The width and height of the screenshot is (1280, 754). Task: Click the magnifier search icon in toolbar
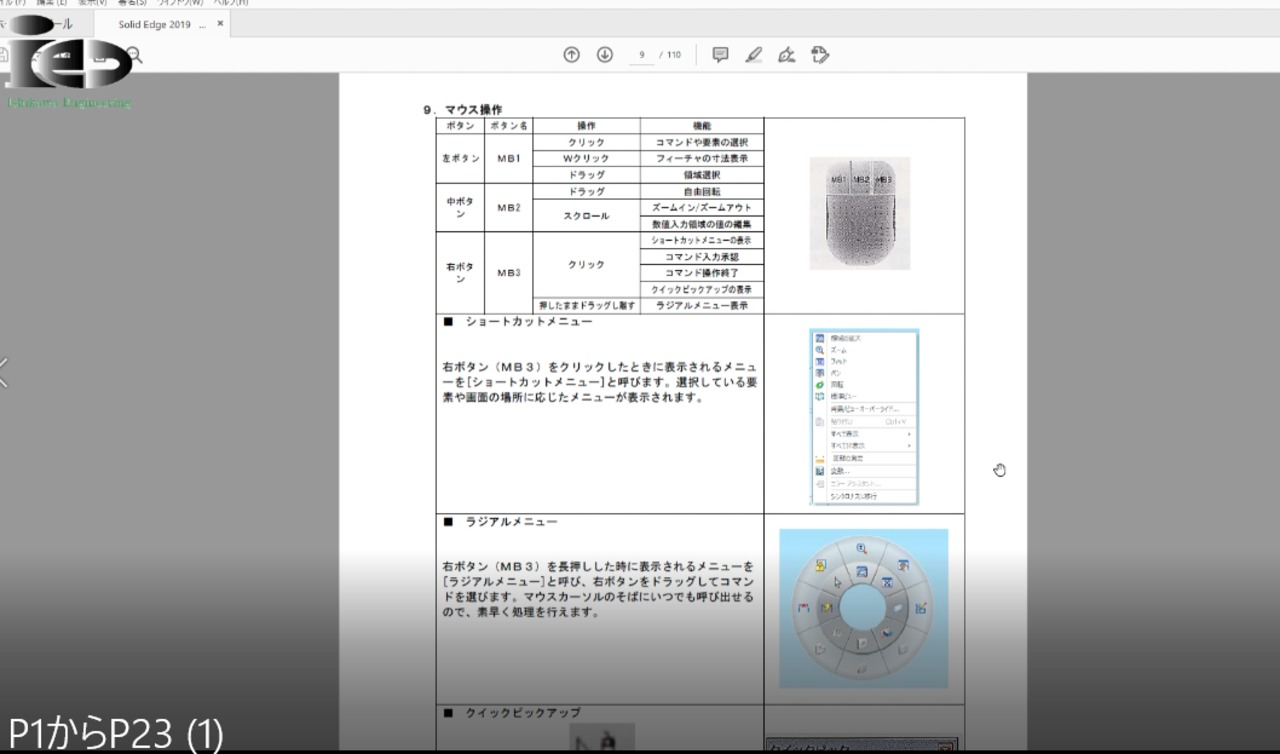134,56
